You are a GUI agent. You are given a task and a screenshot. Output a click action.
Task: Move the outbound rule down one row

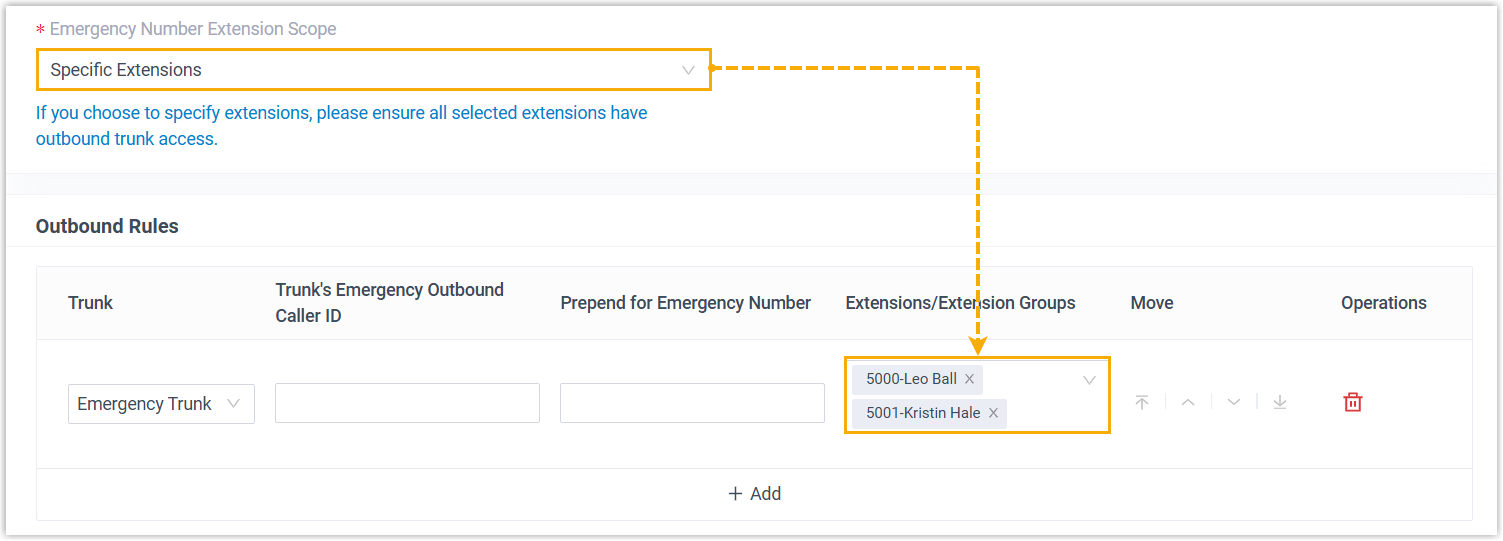click(1234, 402)
